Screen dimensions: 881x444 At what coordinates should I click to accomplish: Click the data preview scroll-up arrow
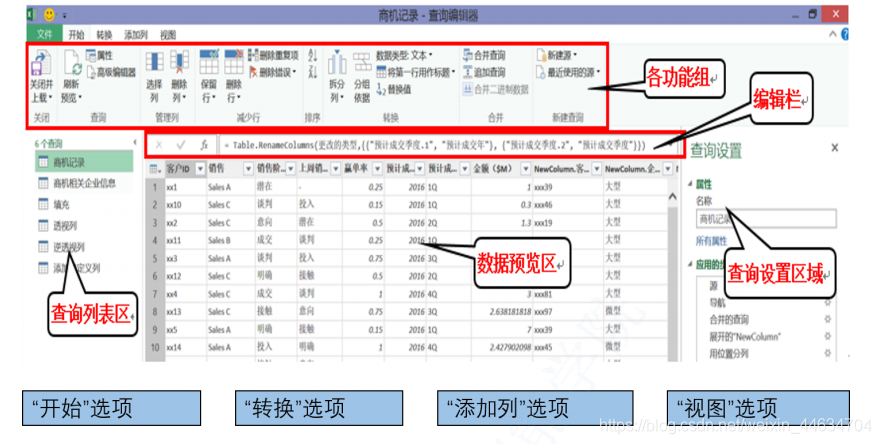tap(673, 197)
